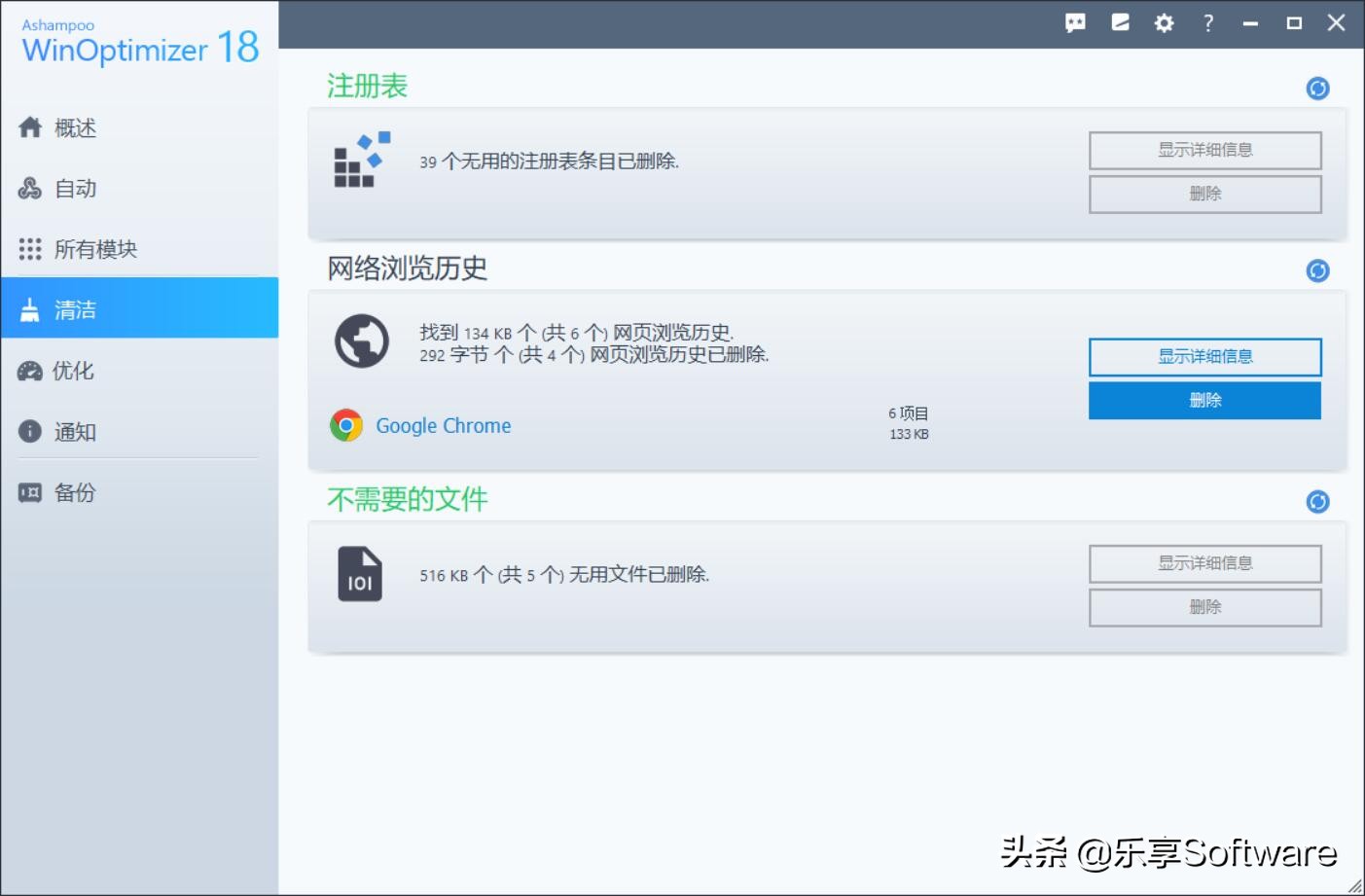Open 所有模块 via the grid icon
1365x896 pixels.
pos(30,249)
